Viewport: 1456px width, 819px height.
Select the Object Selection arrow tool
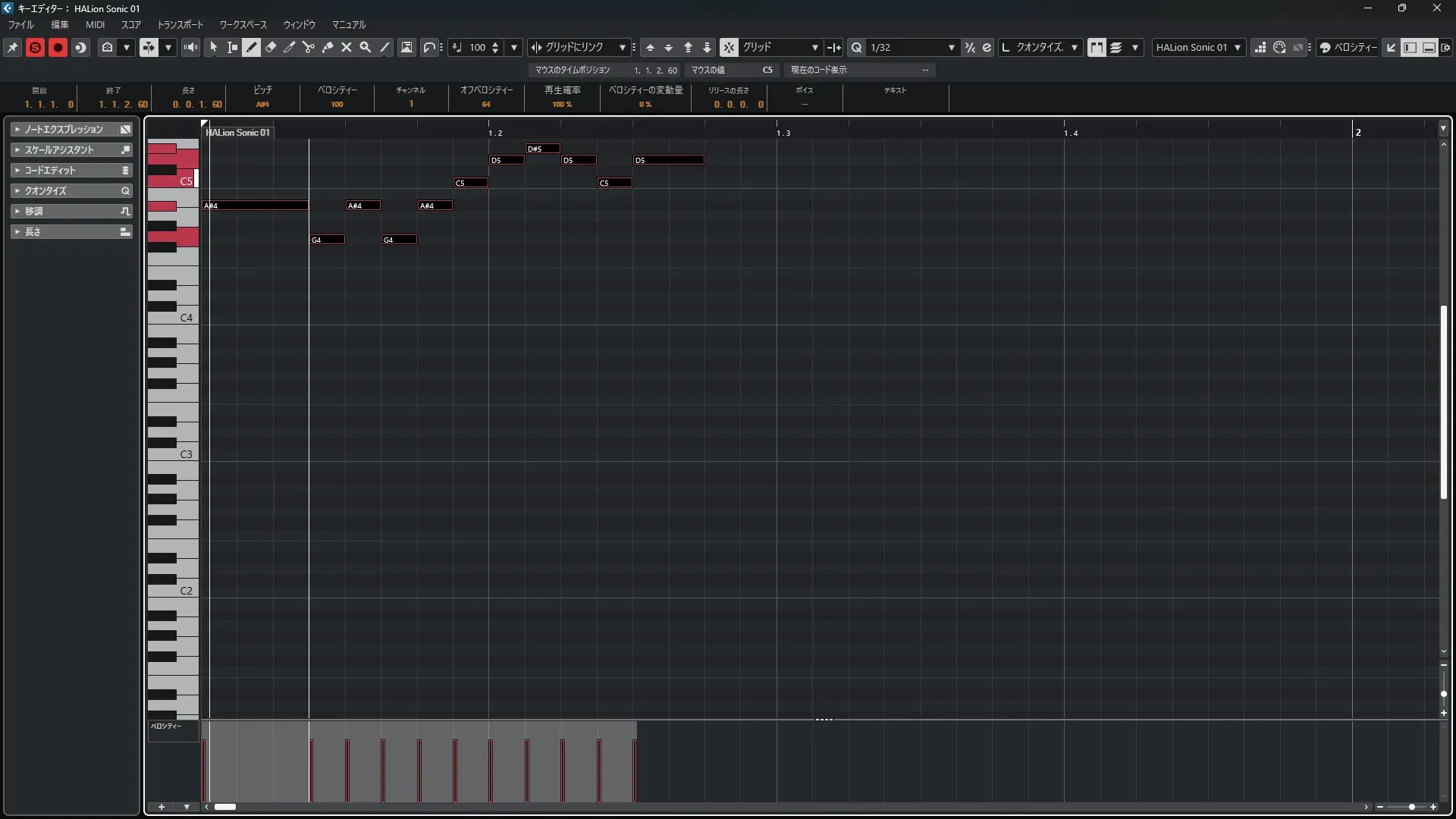(213, 47)
